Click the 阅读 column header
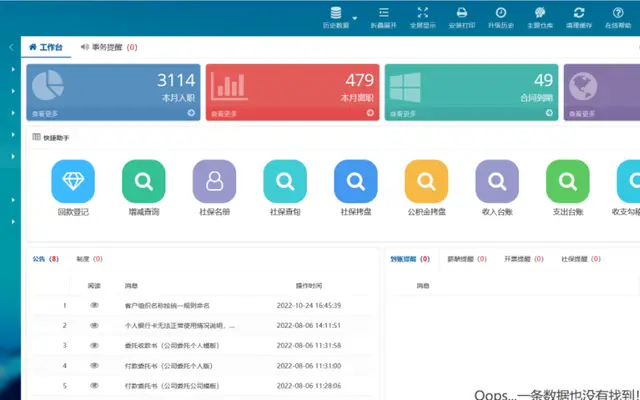The width and height of the screenshot is (640, 400). 94,286
